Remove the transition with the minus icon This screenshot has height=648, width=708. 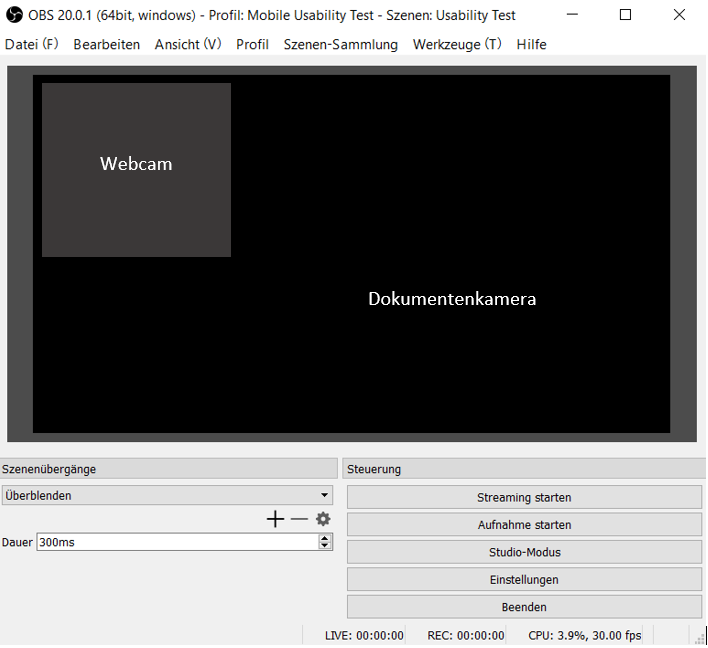coord(299,519)
